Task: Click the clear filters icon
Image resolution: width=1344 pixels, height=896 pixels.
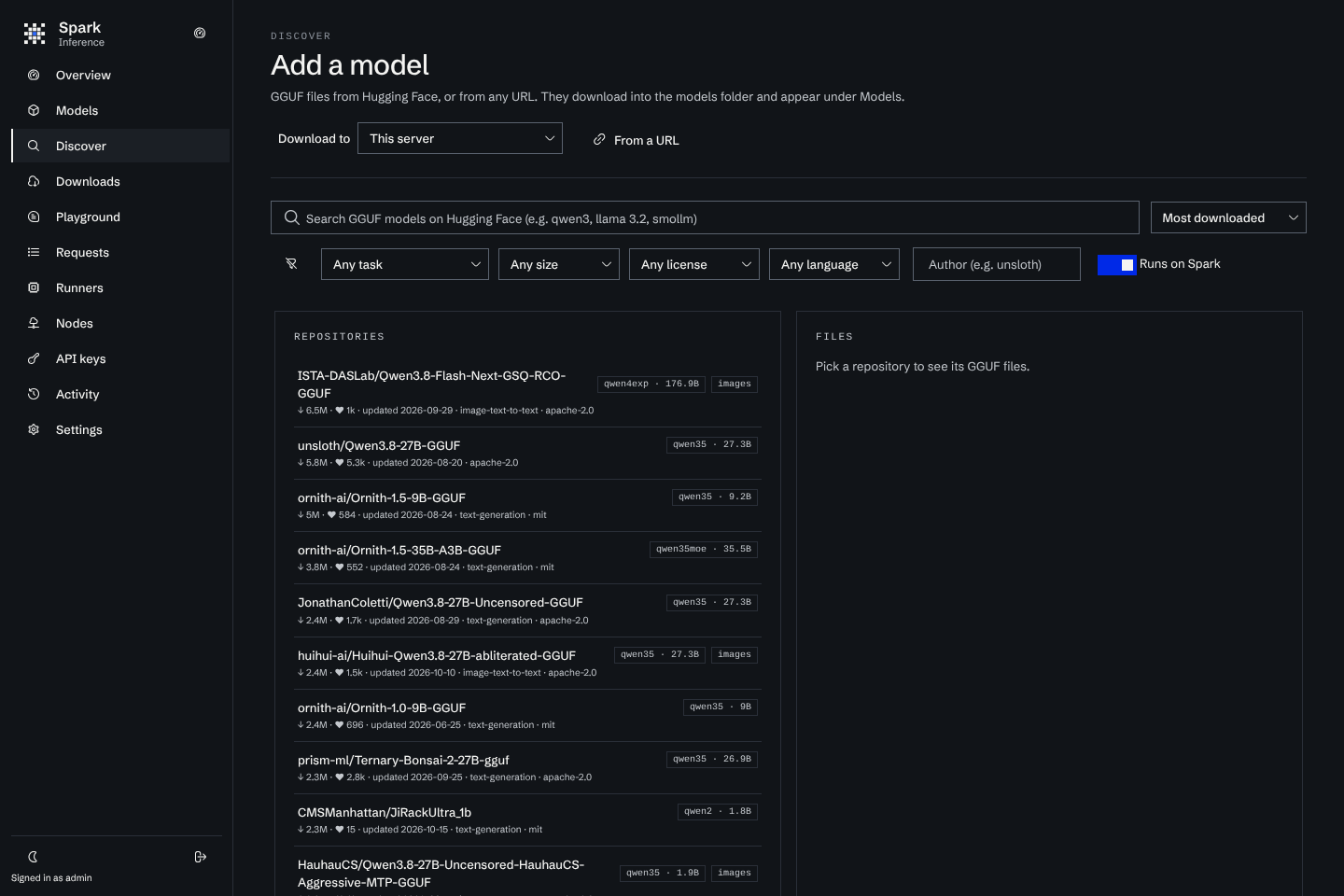Action: click(291, 264)
